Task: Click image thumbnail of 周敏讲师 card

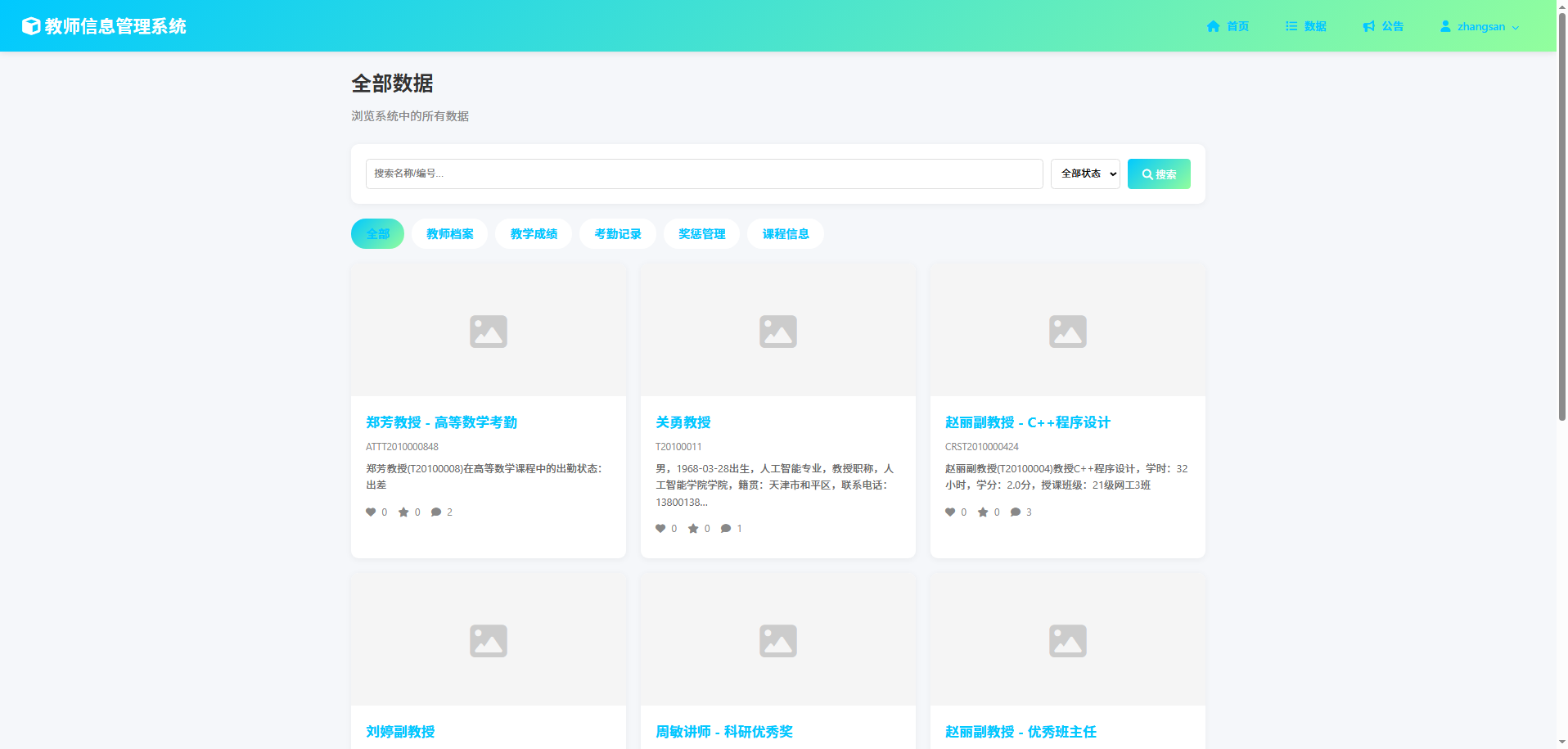Action: [x=778, y=640]
